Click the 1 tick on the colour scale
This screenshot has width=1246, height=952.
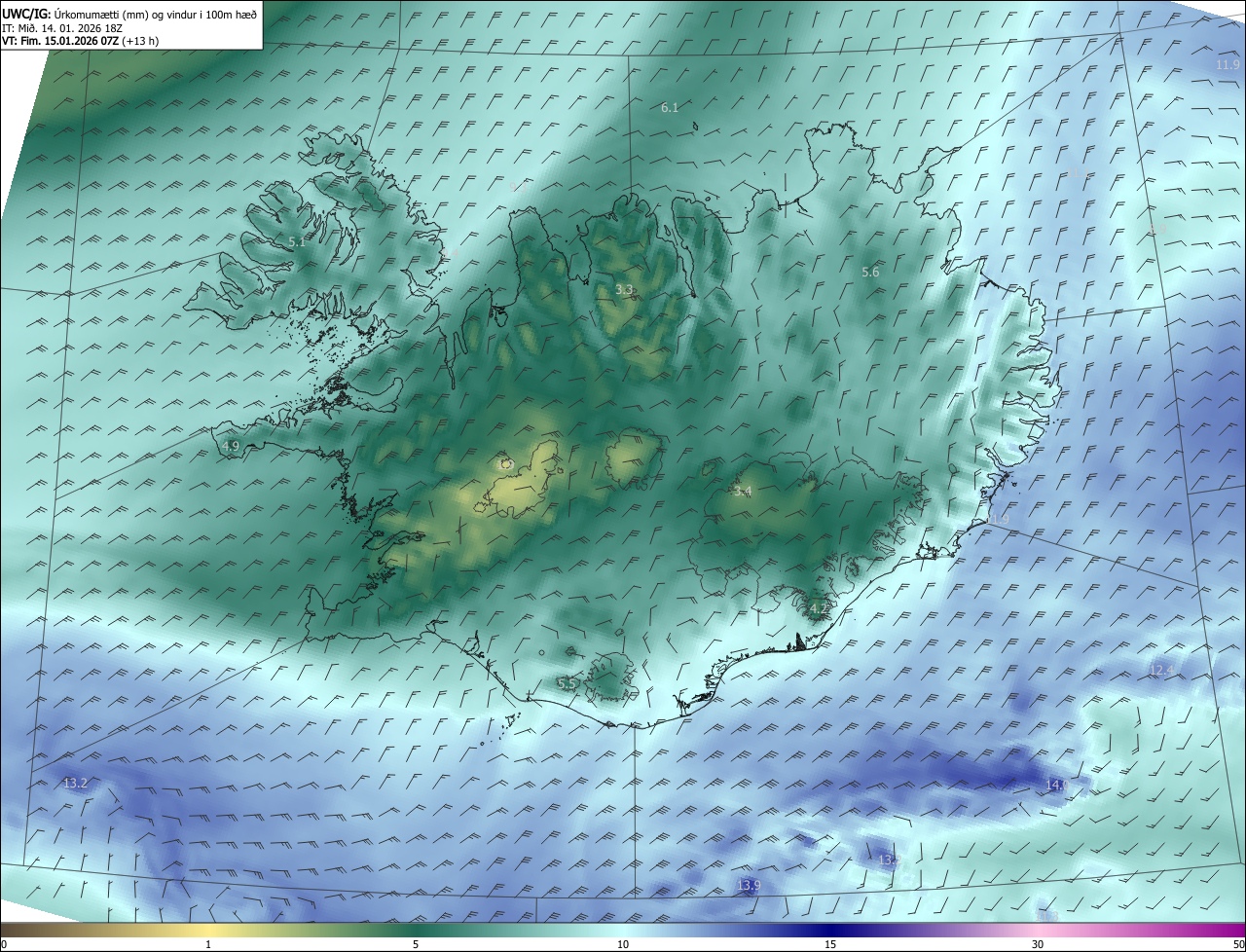pyautogui.click(x=208, y=944)
